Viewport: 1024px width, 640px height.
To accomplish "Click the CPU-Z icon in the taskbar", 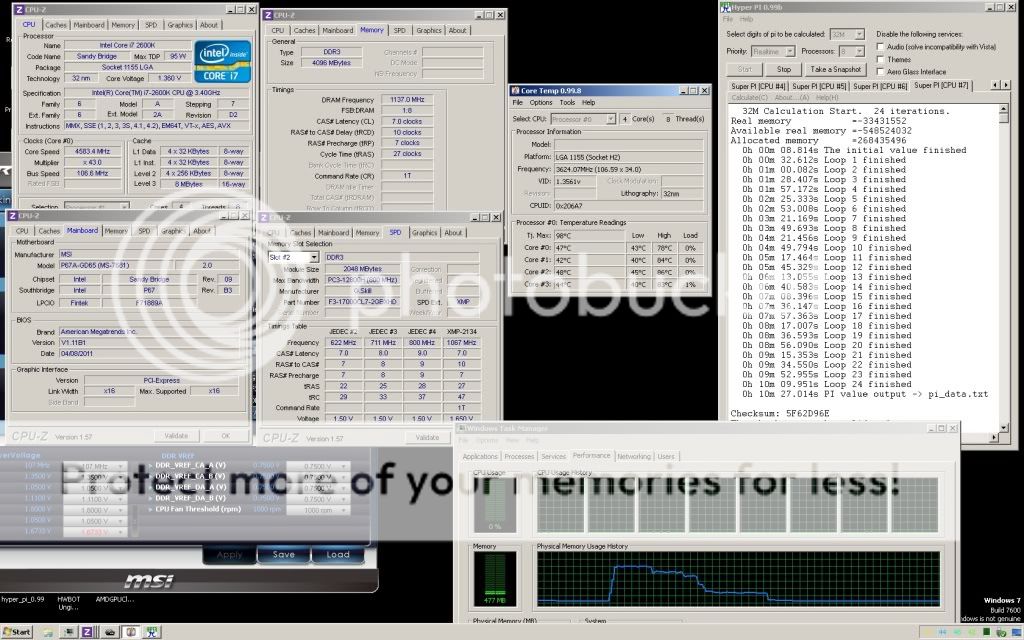I will [87, 632].
